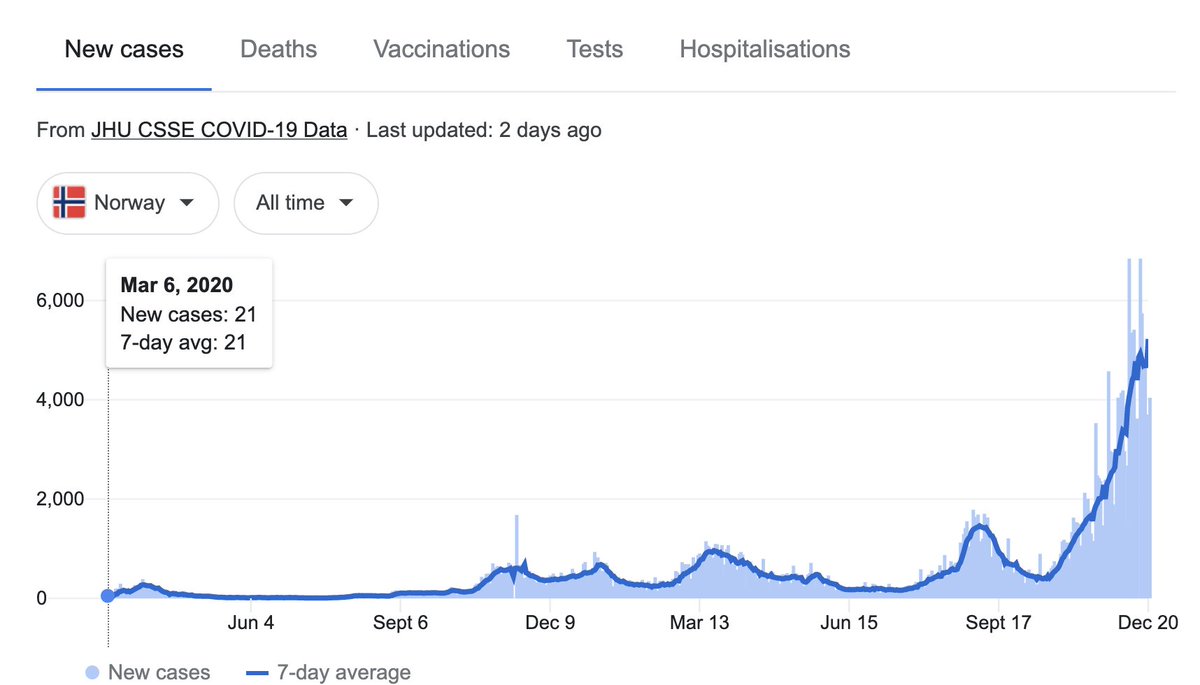Click the Mar 6, 2020 tooltip box
This screenshot has height=685, width=1200.
189,313
